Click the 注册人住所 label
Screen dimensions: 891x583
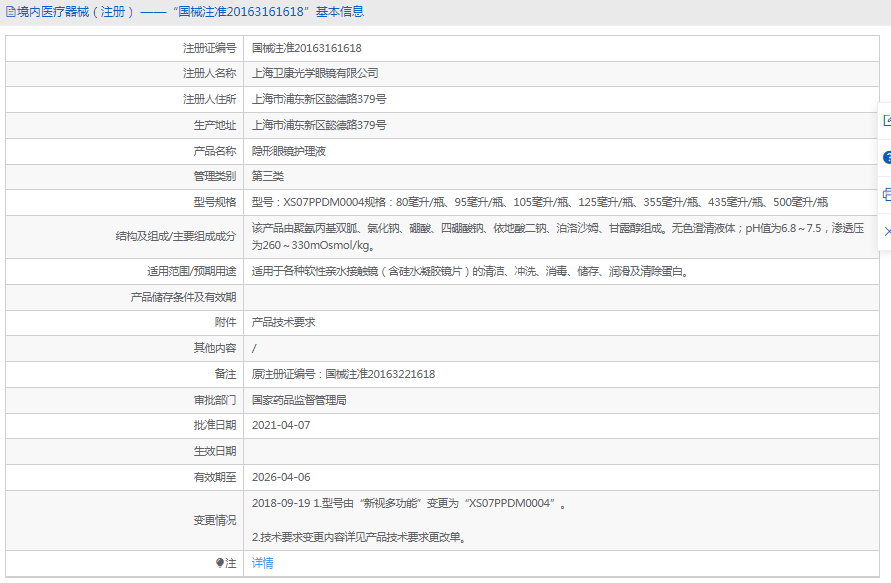pyautogui.click(x=209, y=99)
